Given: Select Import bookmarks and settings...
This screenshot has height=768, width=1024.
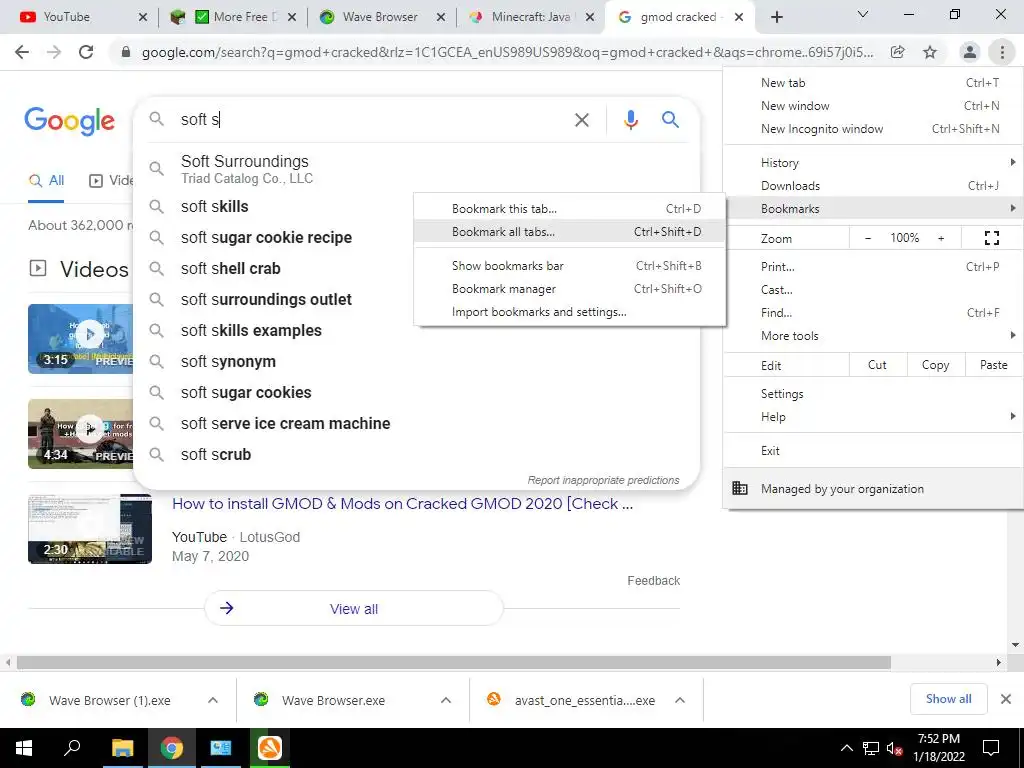Looking at the screenshot, I should (569, 312).
